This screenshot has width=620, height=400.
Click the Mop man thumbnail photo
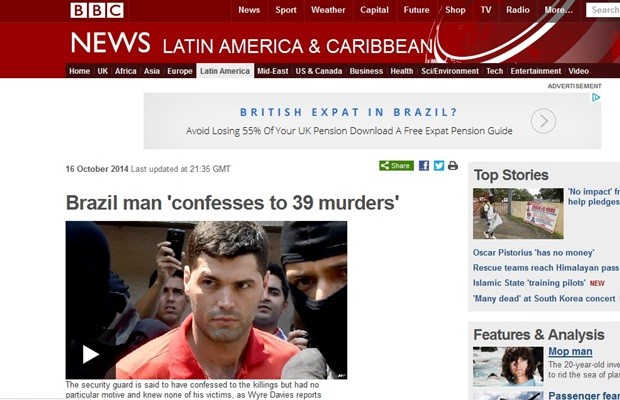point(508,366)
